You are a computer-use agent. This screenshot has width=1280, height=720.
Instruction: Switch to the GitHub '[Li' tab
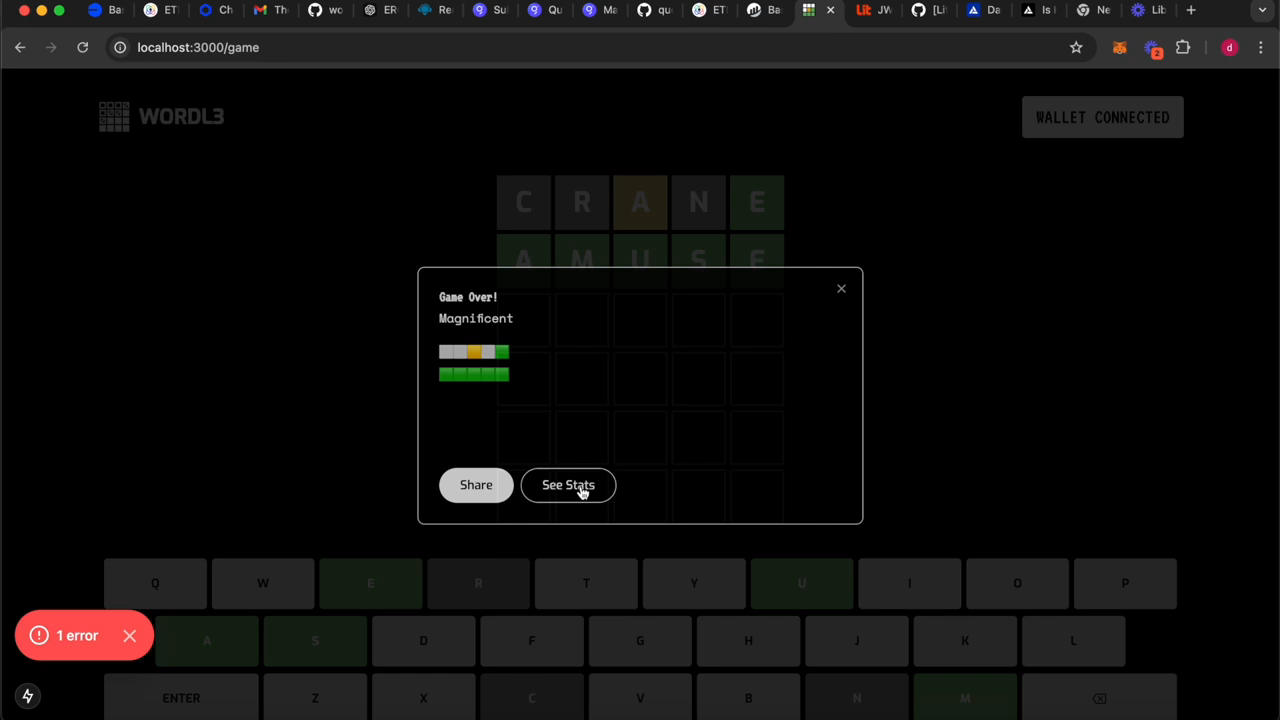tap(929, 10)
